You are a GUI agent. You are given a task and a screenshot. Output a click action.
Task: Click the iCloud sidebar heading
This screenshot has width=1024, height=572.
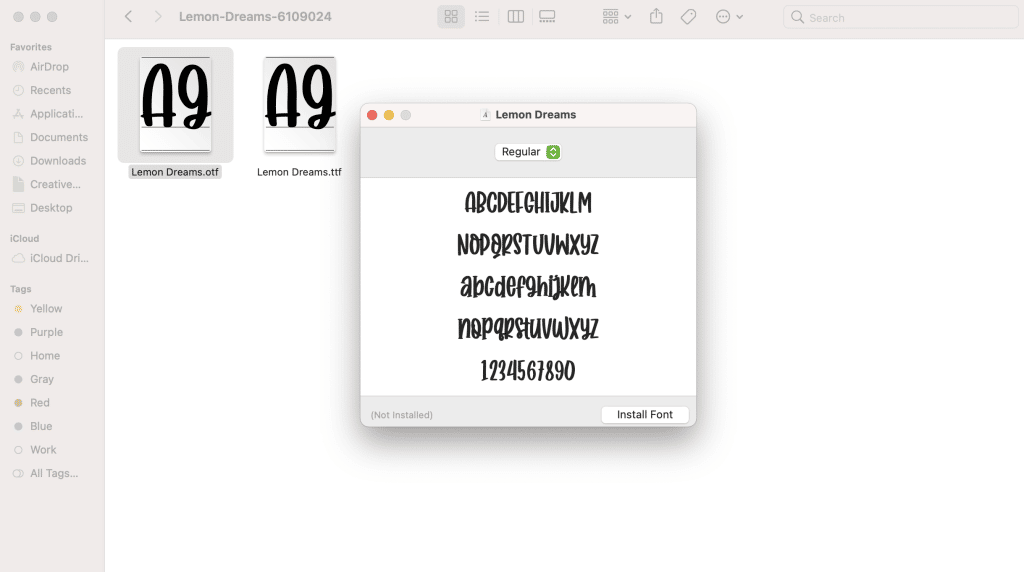click(x=24, y=238)
